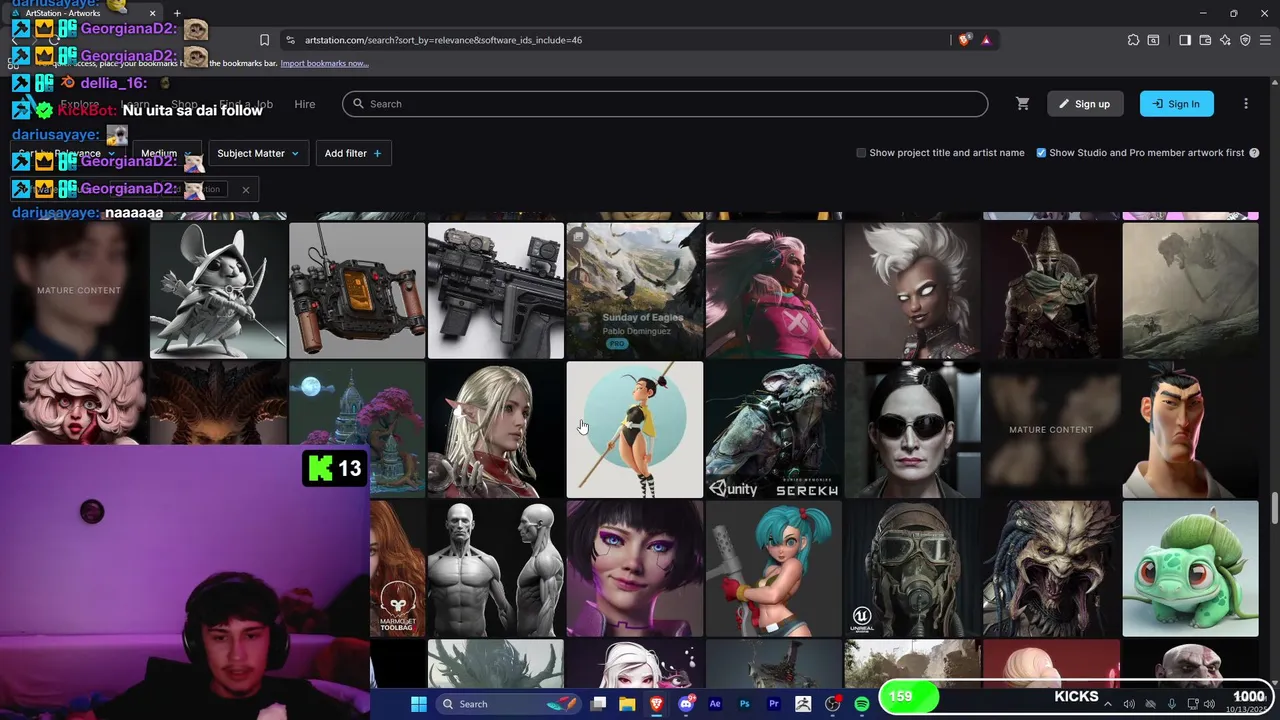Open the Hire menu item
The image size is (1280, 720).
coord(305,104)
